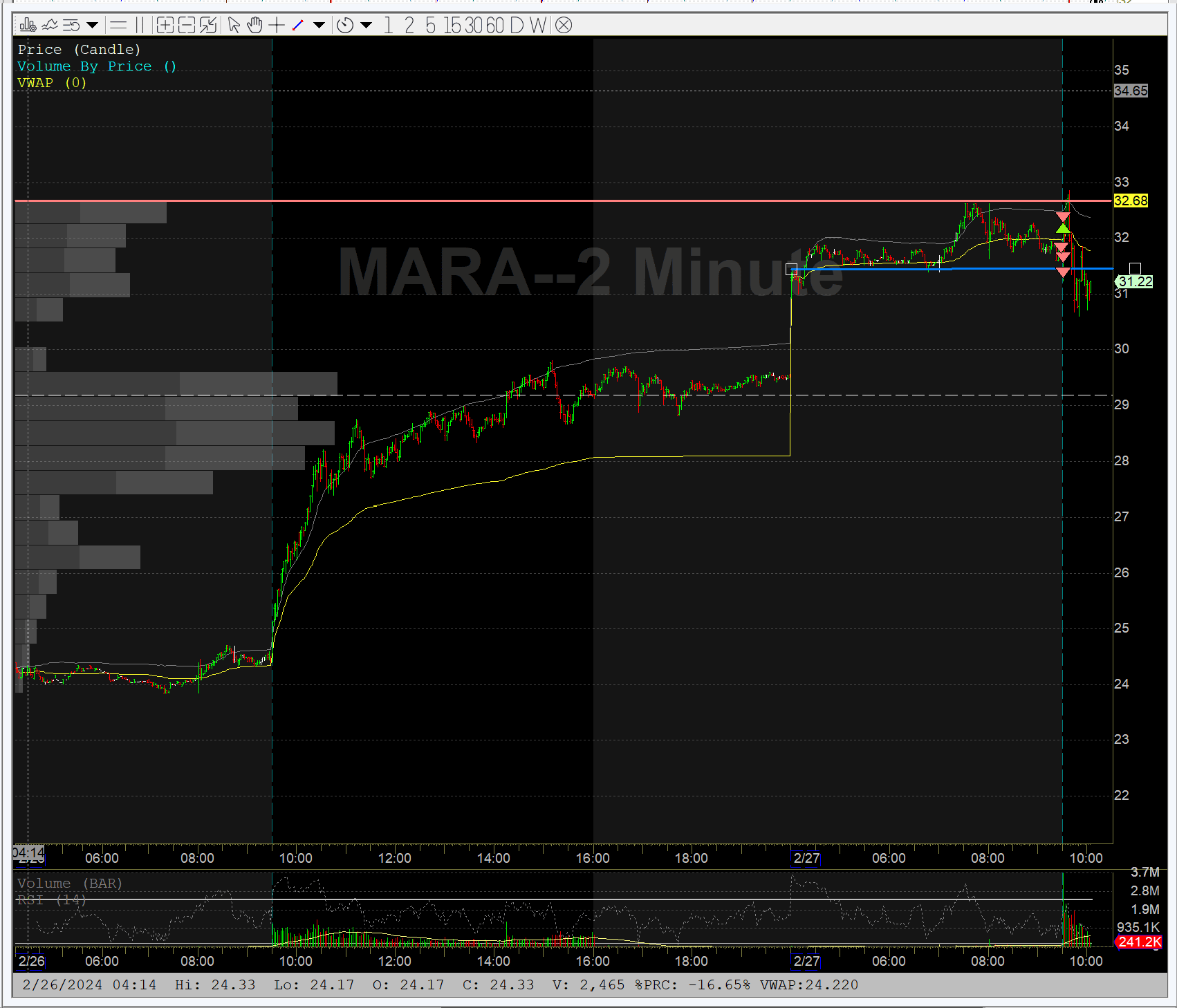Image resolution: width=1177 pixels, height=1008 pixels.
Task: Select the hand pan tool
Action: tap(255, 26)
